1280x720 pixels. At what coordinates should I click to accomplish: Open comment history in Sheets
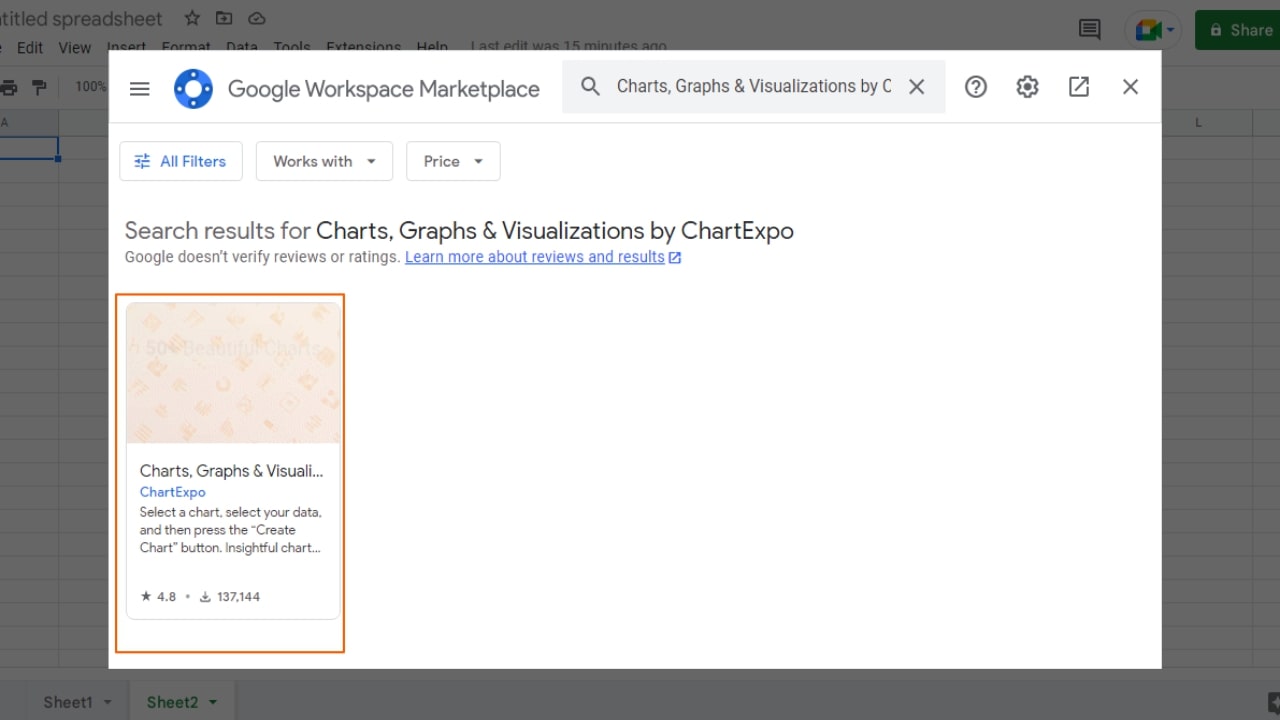pos(1090,30)
